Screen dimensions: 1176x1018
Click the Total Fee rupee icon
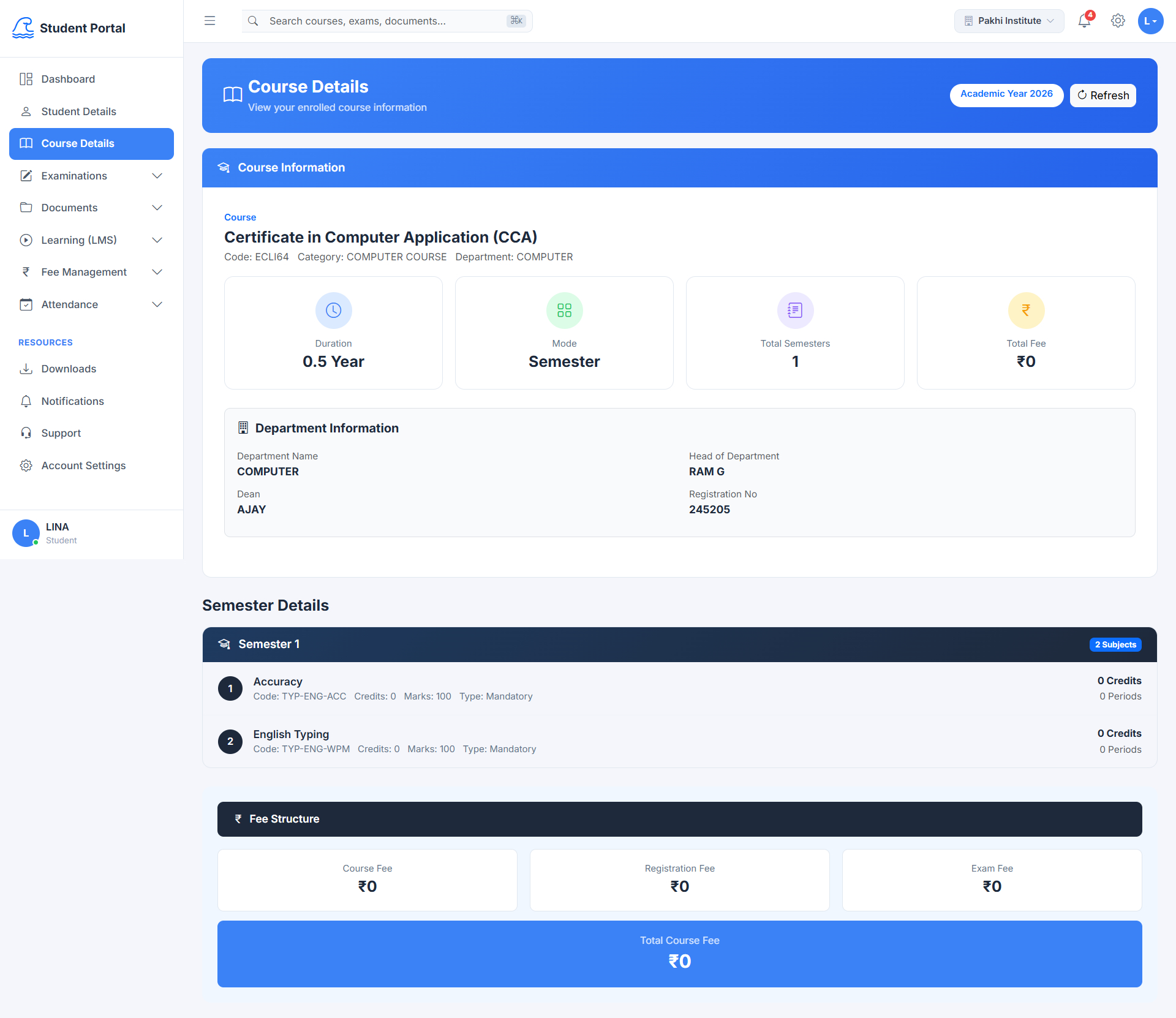pos(1026,311)
